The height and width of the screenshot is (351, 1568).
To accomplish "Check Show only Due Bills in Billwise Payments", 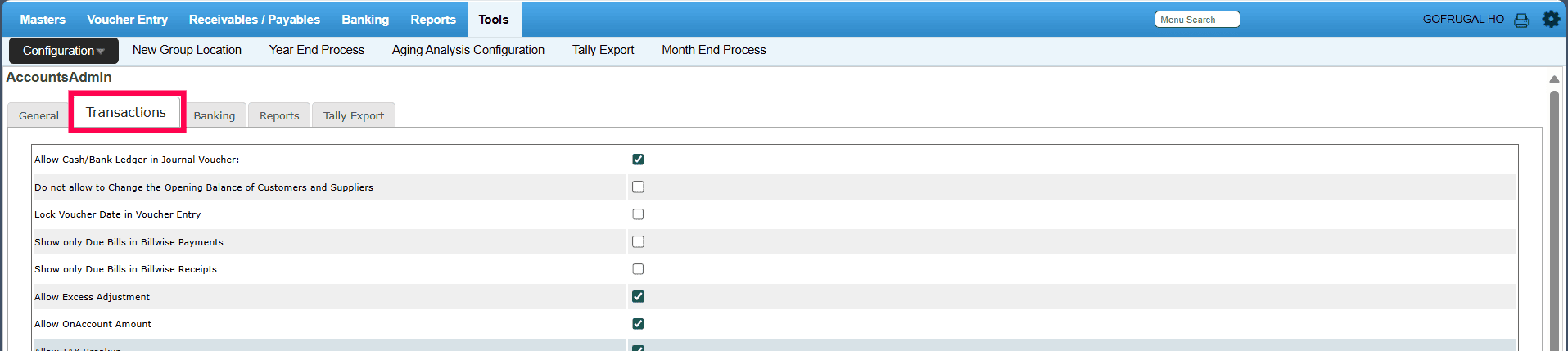I will 638,241.
